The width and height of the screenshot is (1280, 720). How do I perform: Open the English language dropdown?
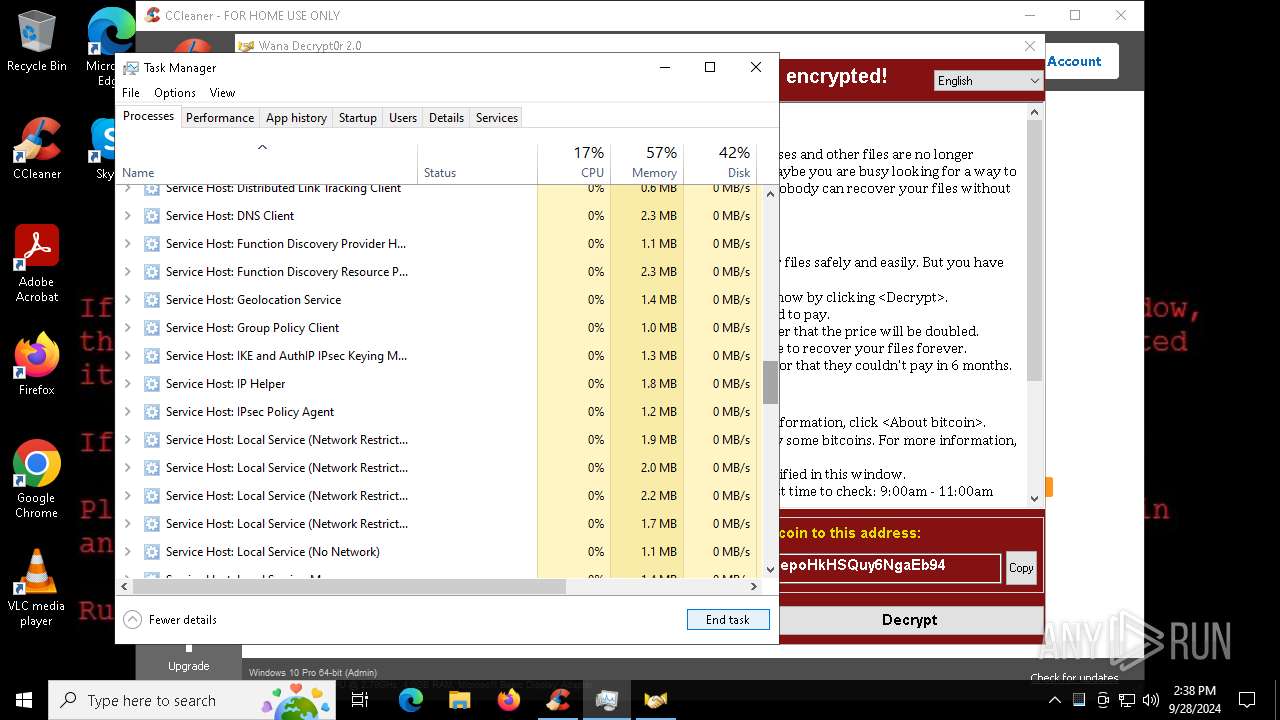coord(988,81)
